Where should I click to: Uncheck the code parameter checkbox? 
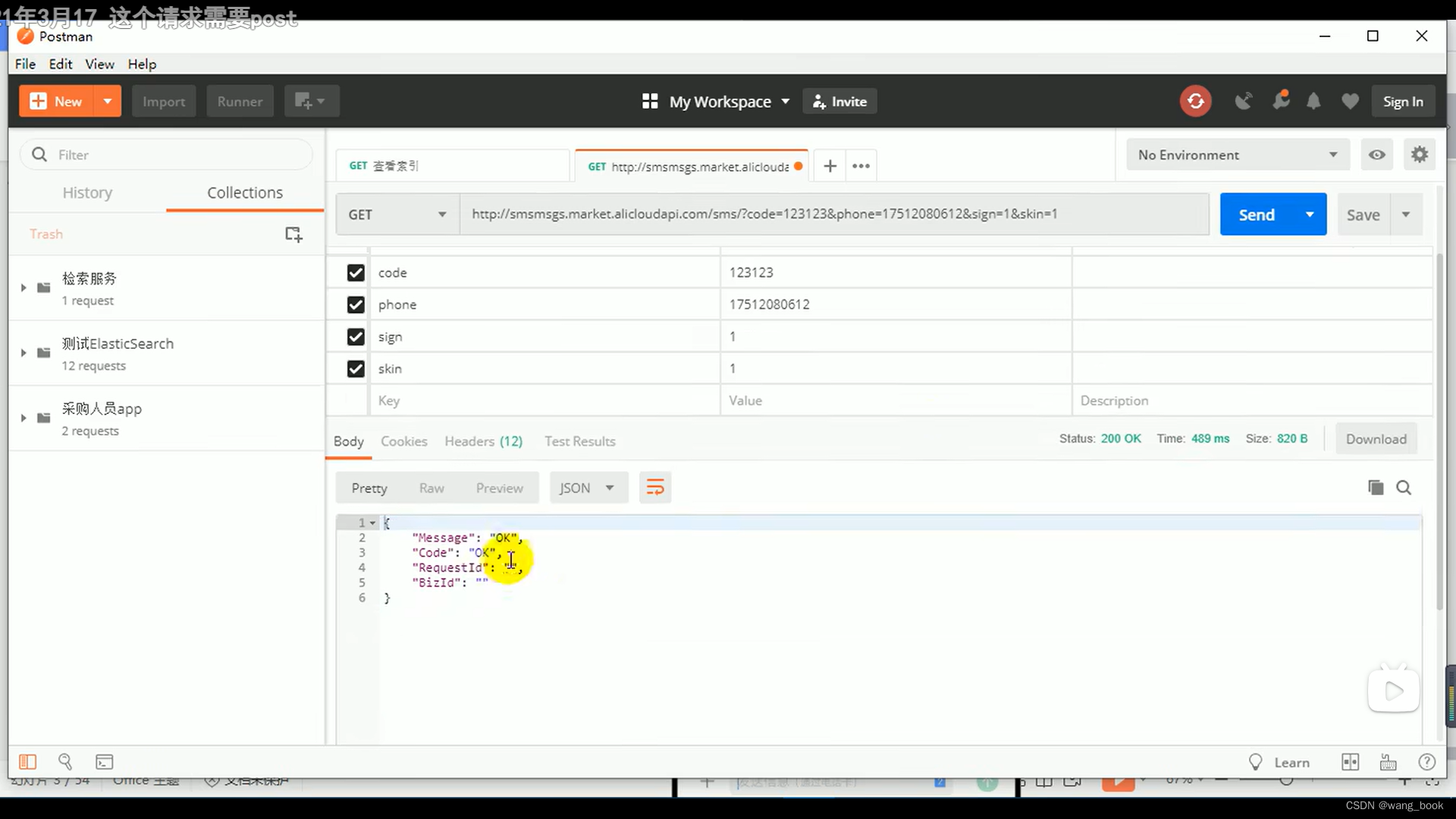pos(356,272)
